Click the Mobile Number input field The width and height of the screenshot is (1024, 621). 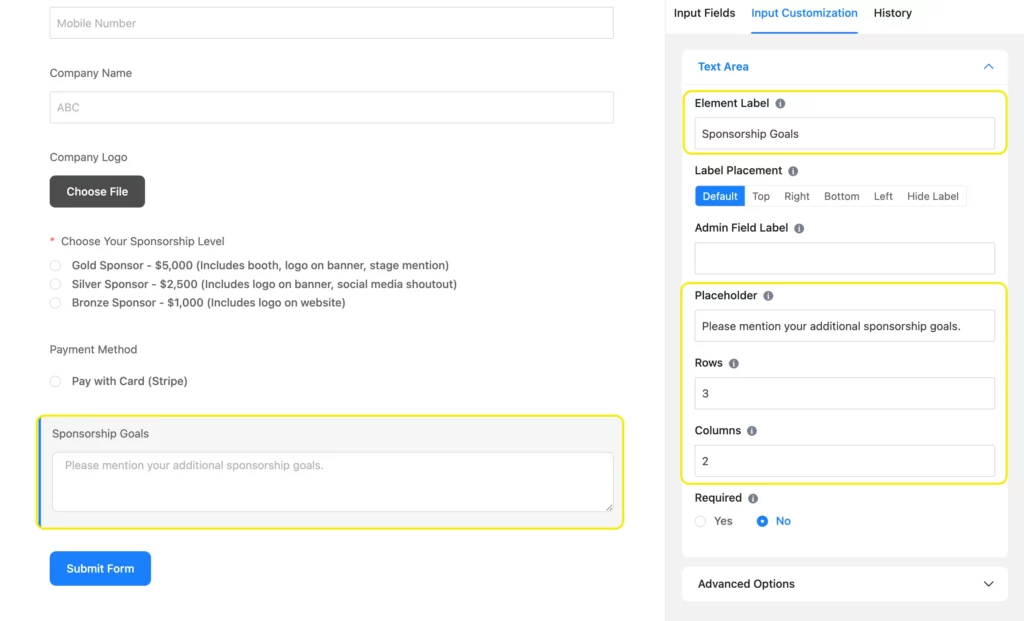[332, 23]
